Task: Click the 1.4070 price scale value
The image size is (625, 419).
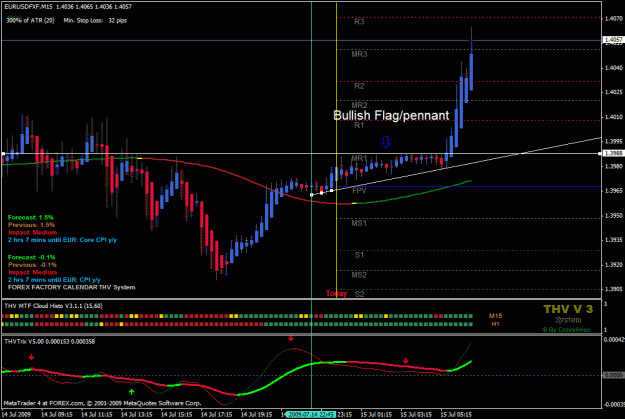Action: pos(614,19)
